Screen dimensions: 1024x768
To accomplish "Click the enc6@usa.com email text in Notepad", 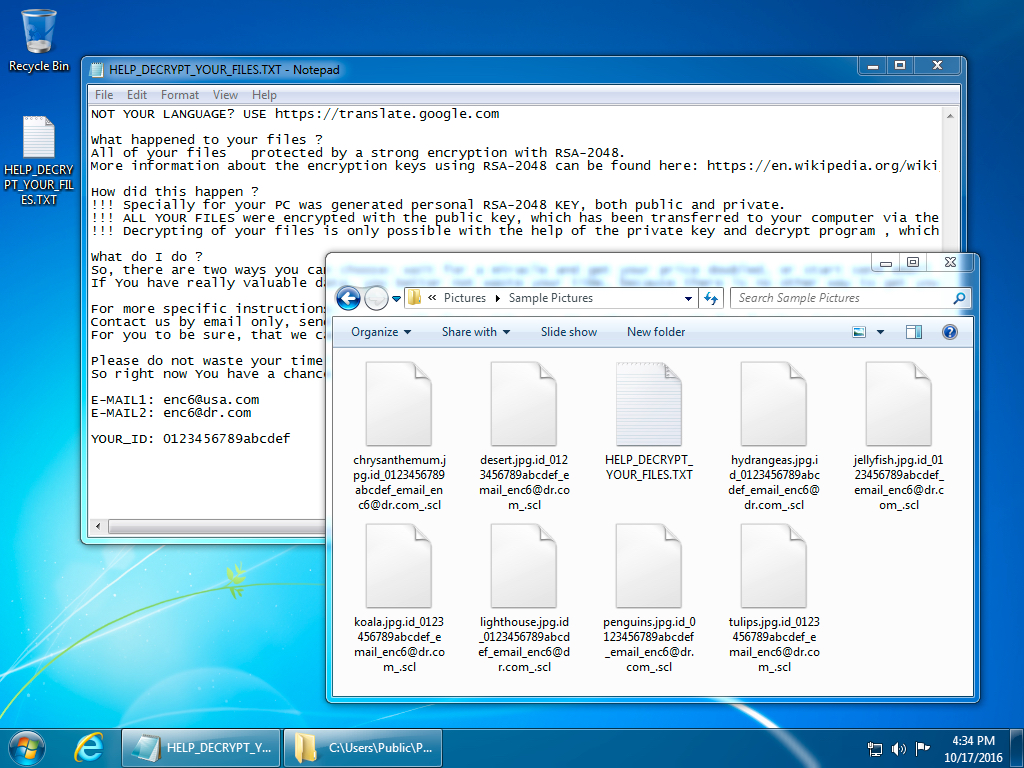I will click(211, 400).
